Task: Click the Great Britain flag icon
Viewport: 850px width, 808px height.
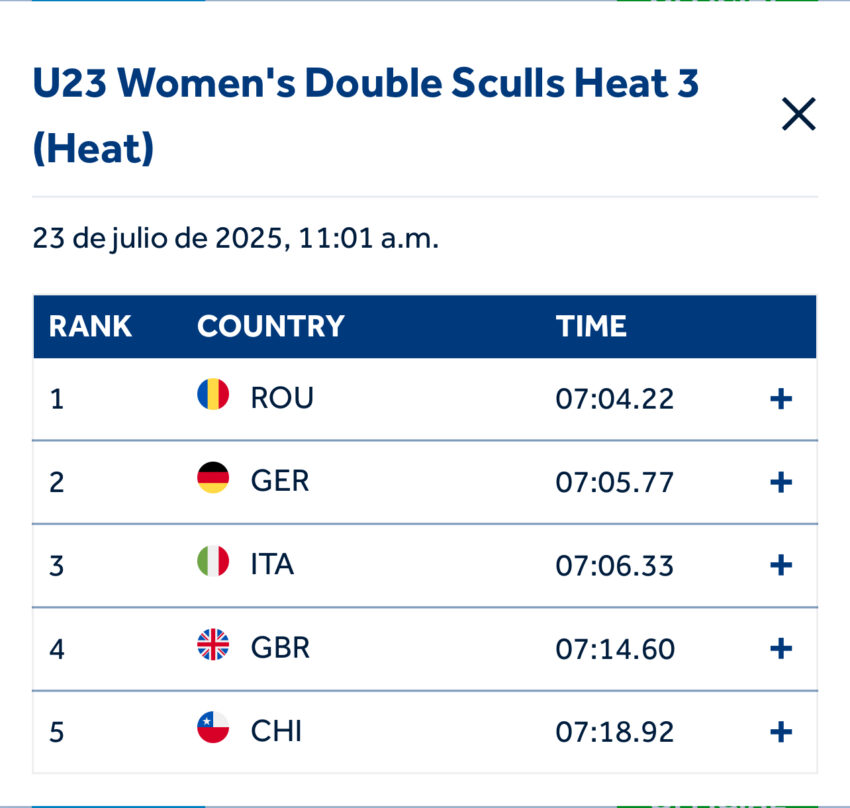Action: pos(213,645)
